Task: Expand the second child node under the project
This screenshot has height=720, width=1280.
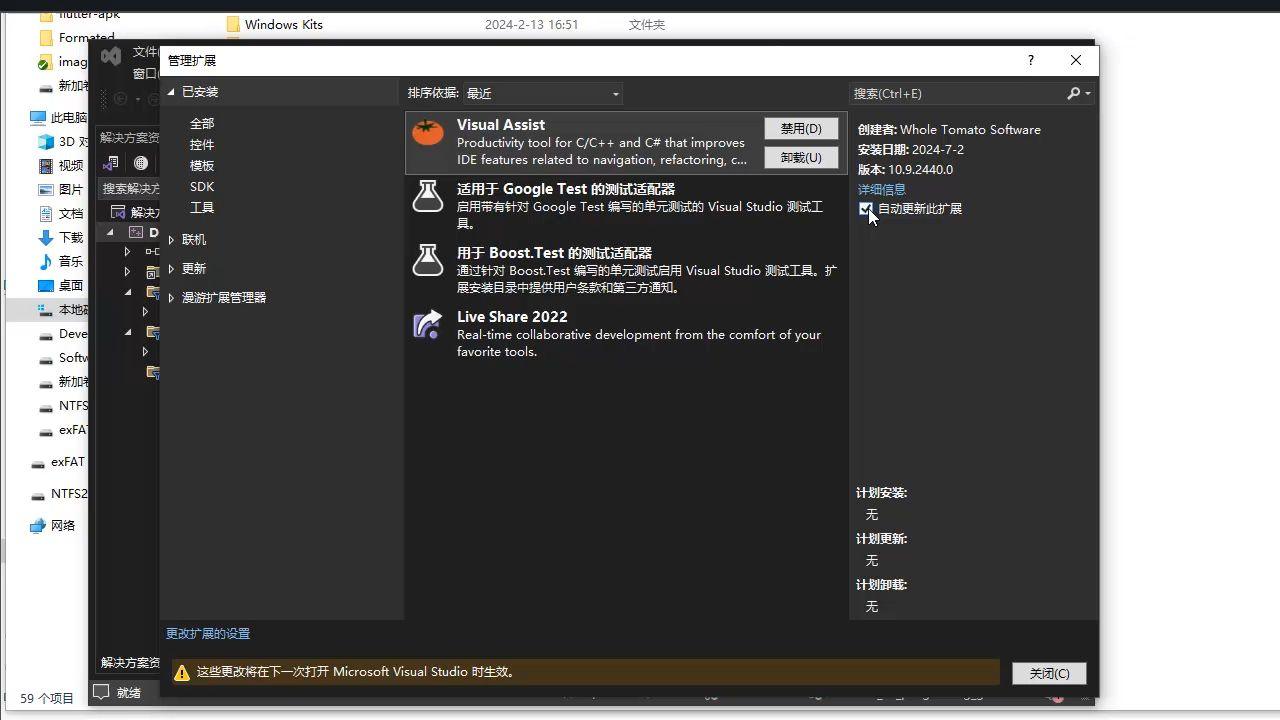Action: (127, 271)
